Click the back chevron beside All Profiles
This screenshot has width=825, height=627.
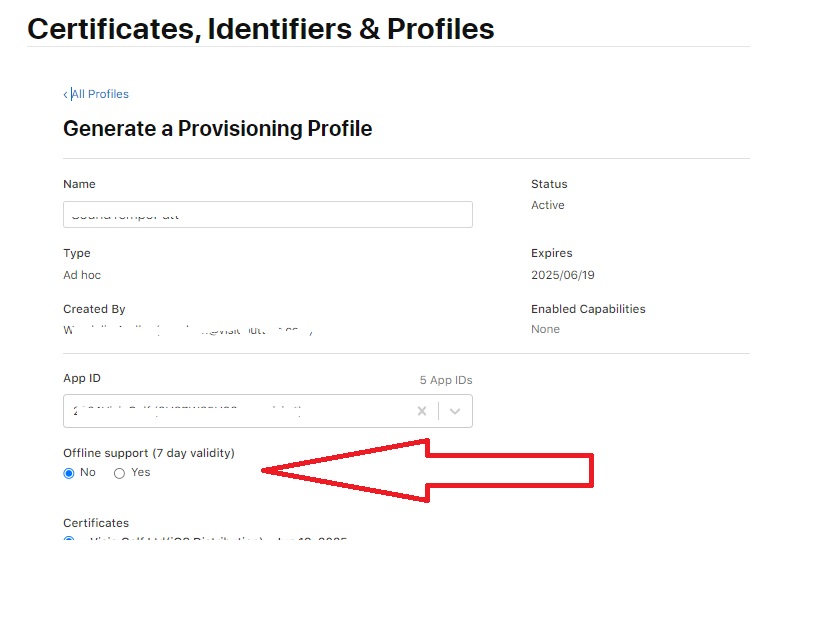point(66,94)
